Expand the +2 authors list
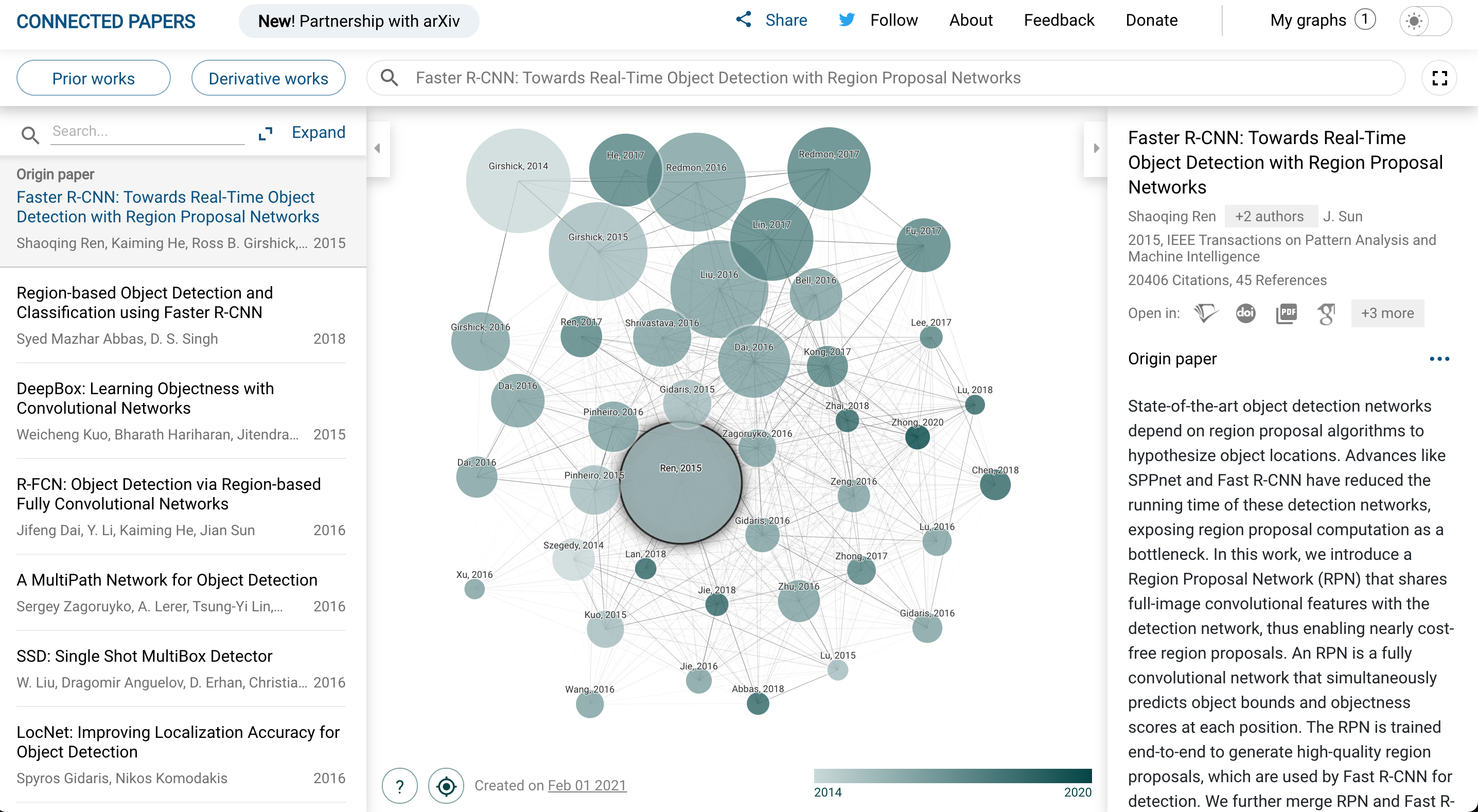This screenshot has height=812, width=1478. [1270, 216]
